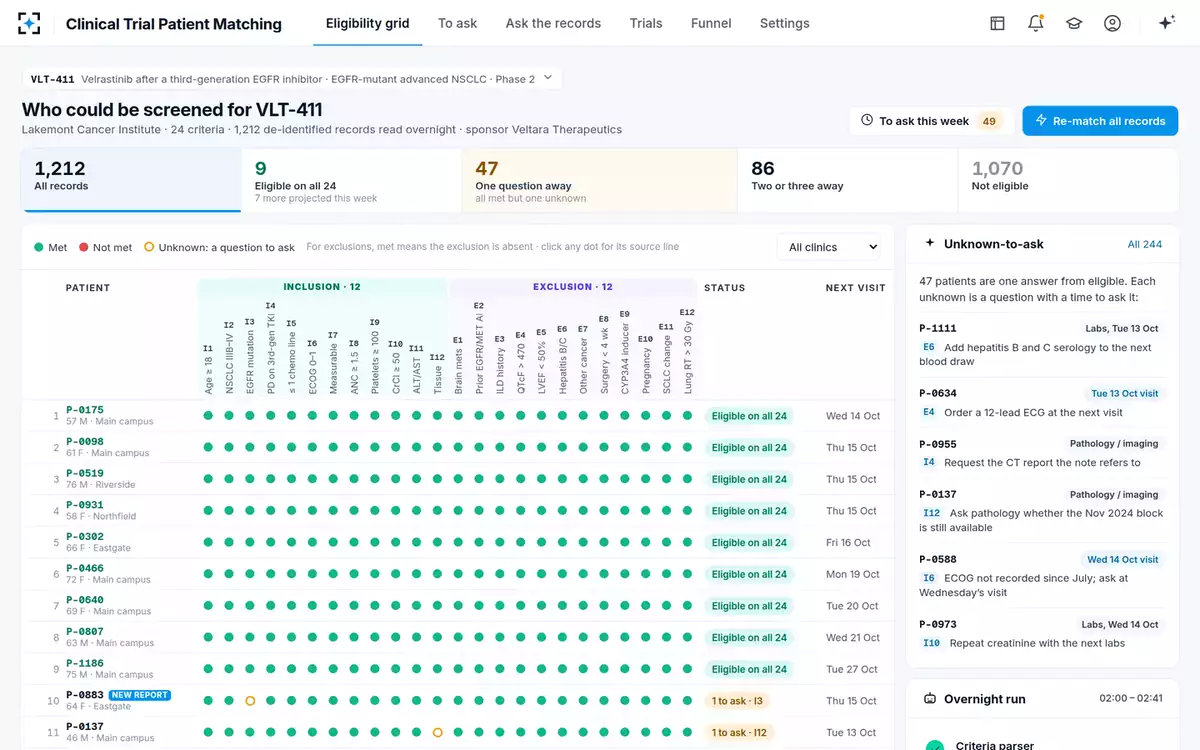Click the To ask this week button
Image resolution: width=1200 pixels, height=750 pixels.
coord(932,121)
